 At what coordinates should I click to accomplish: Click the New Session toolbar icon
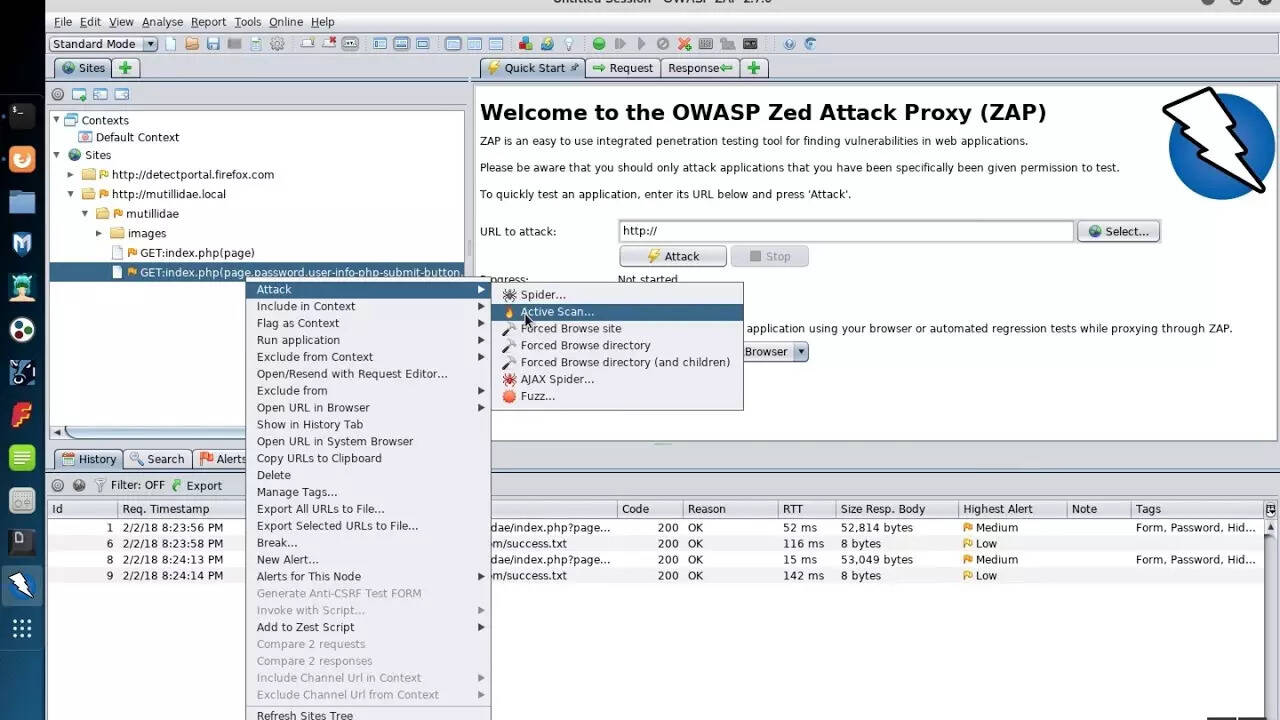point(171,44)
